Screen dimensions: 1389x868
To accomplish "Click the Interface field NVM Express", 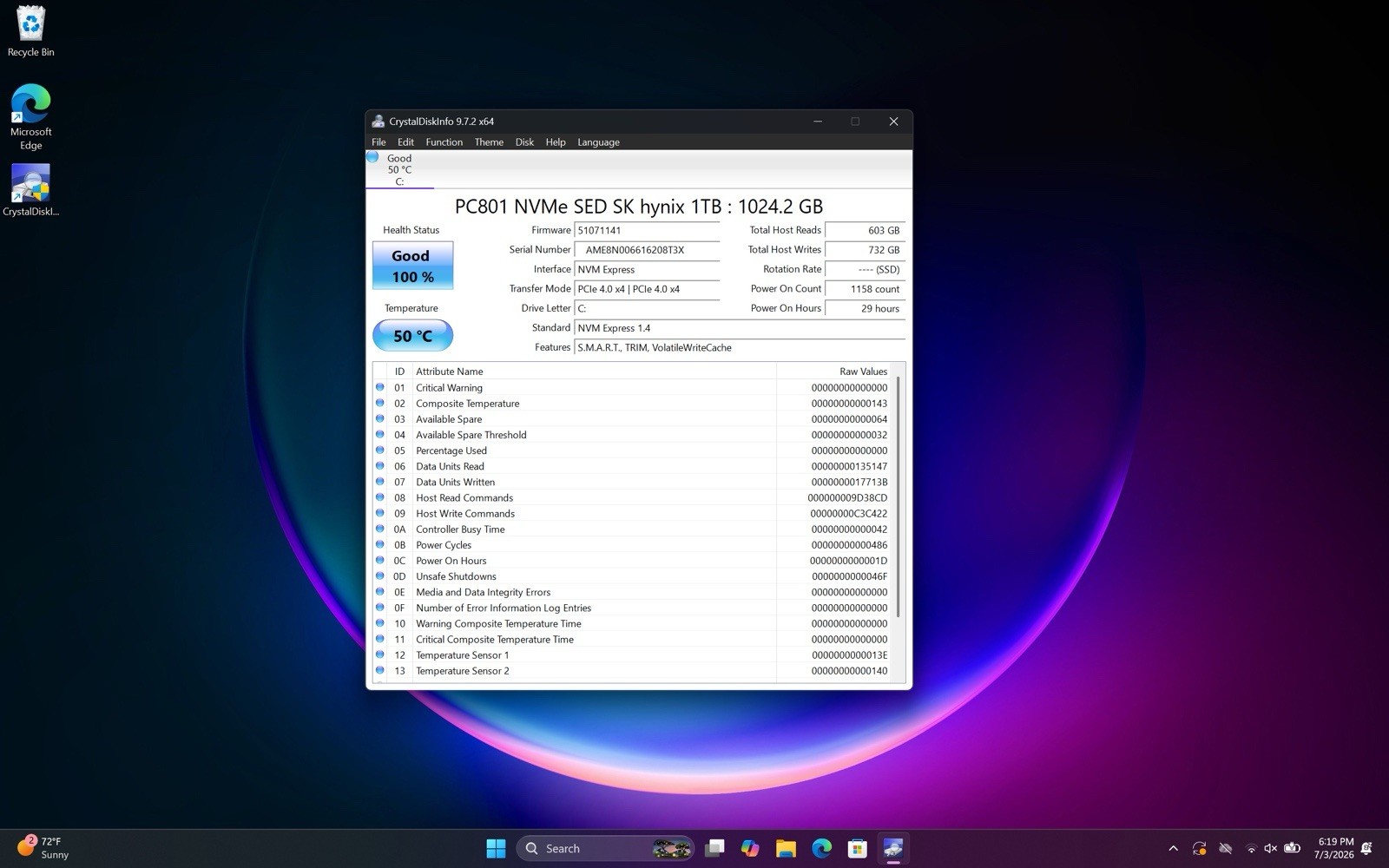I will click(647, 269).
